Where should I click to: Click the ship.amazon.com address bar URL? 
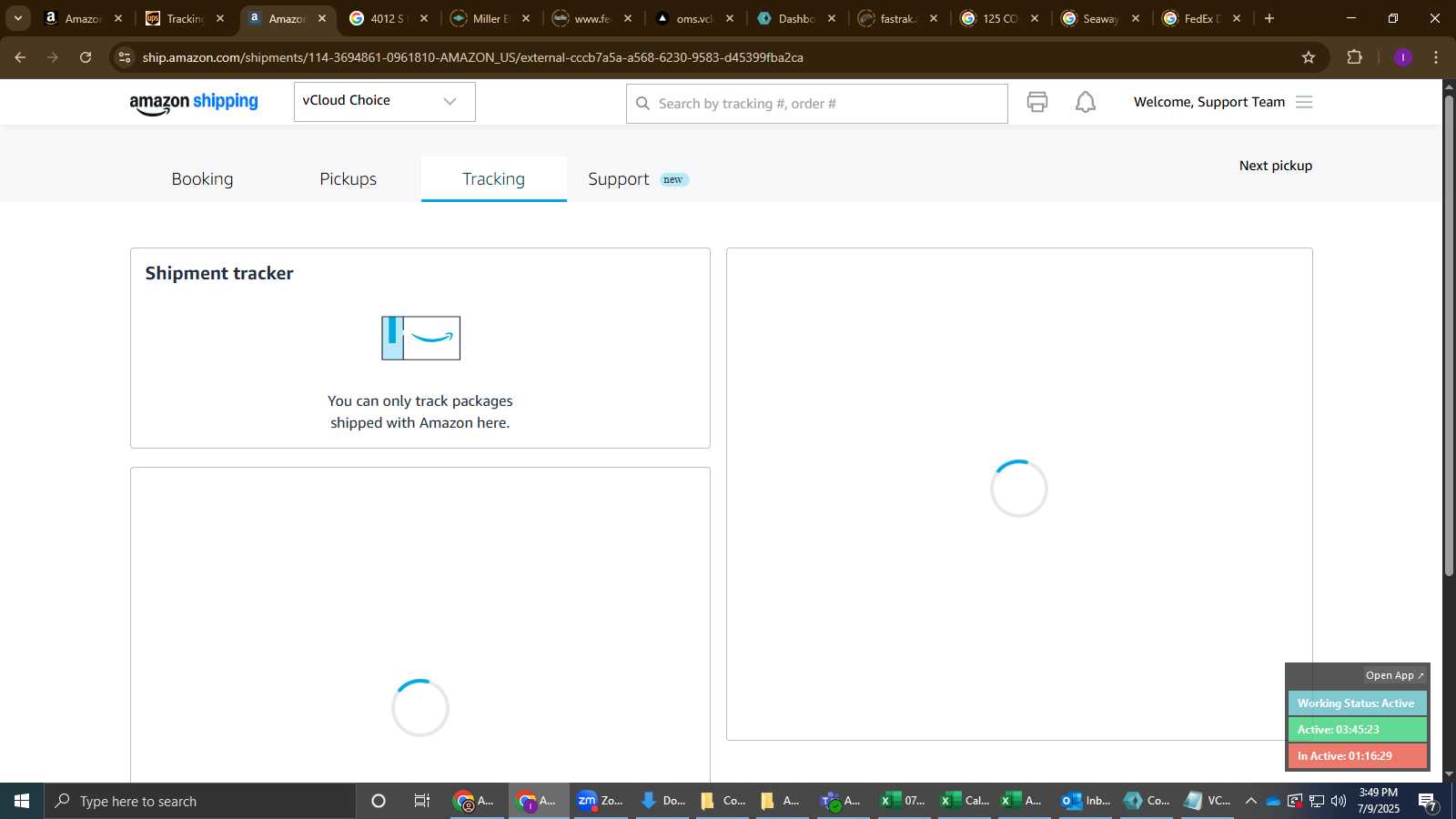[472, 57]
